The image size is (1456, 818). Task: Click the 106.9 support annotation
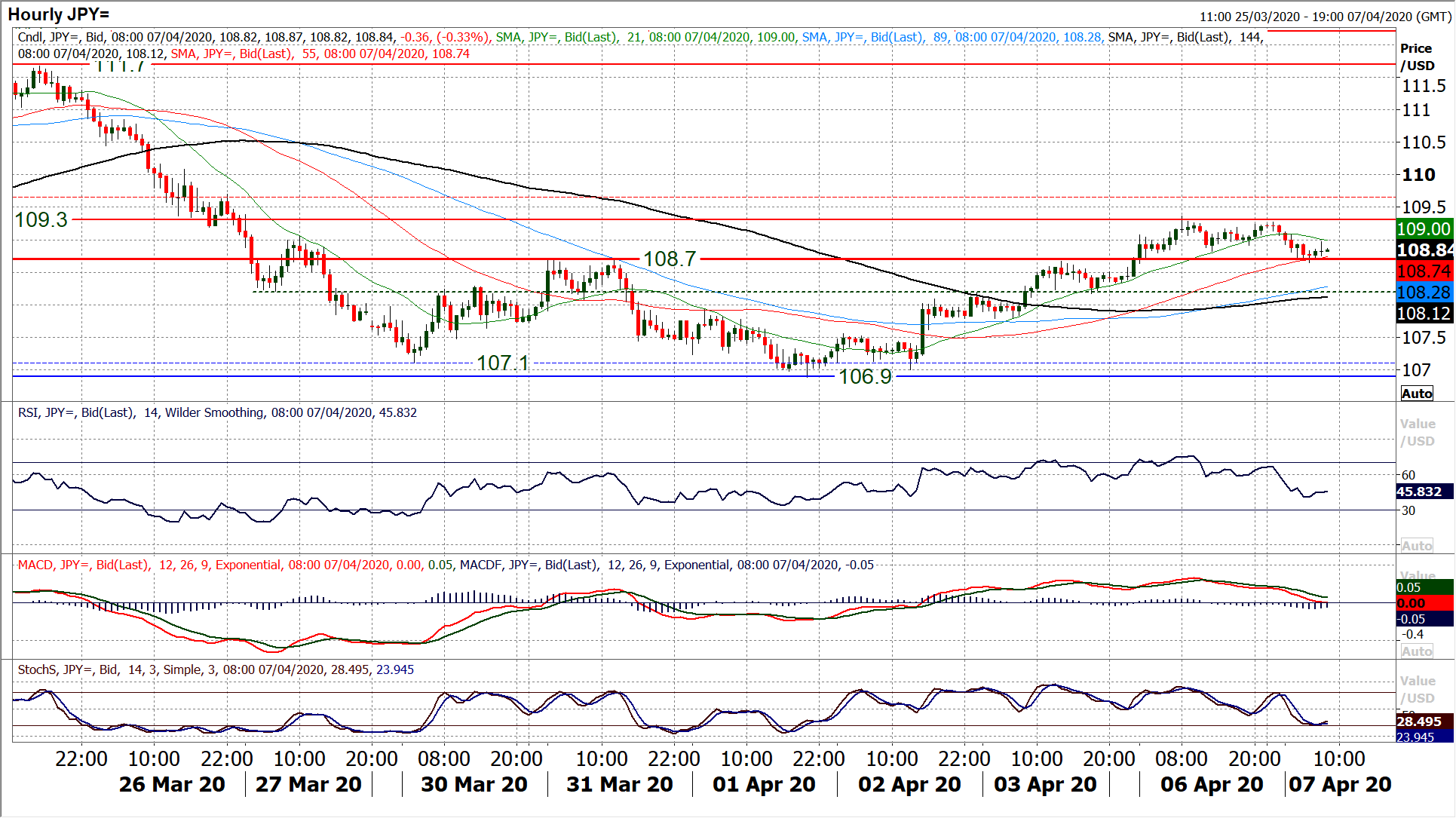click(865, 376)
